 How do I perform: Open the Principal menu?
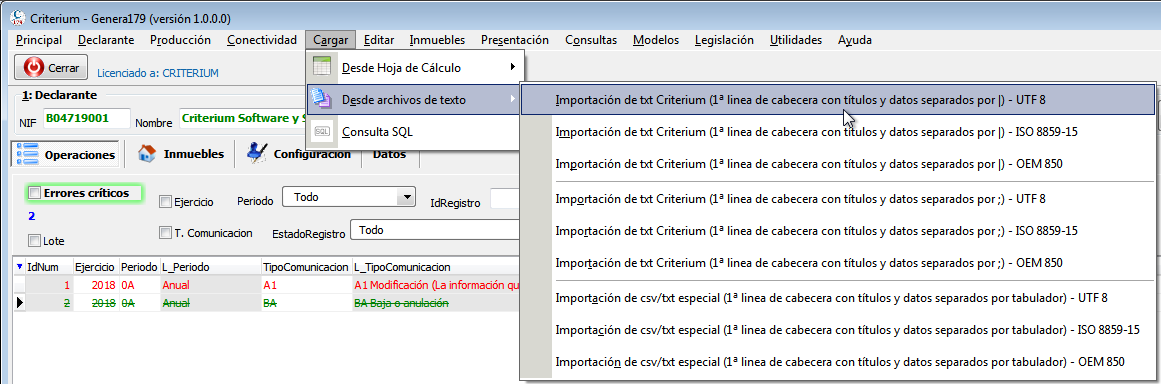coord(39,40)
